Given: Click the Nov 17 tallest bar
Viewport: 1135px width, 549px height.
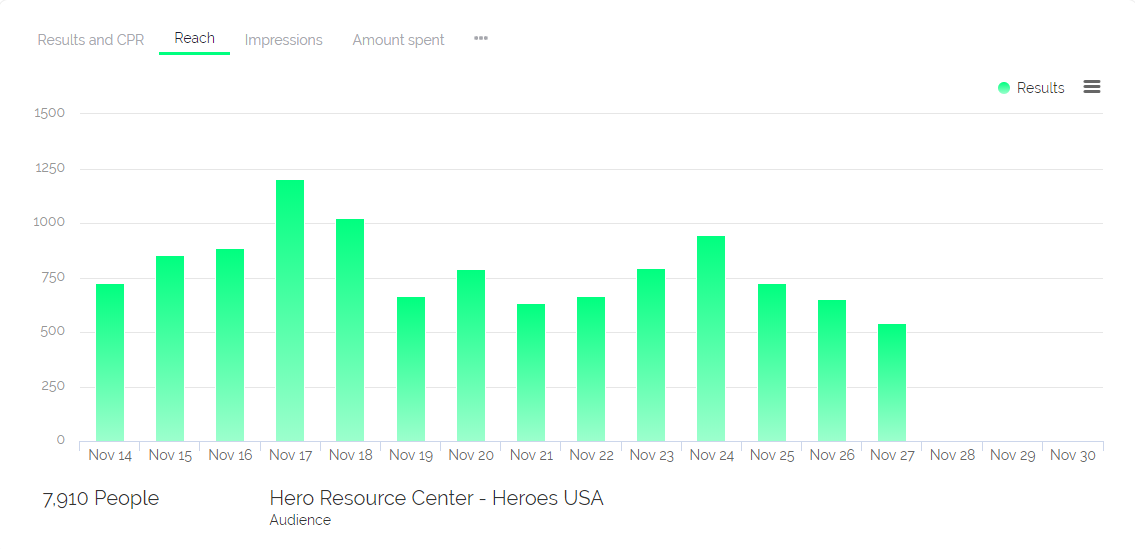Looking at the screenshot, I should click(290, 310).
